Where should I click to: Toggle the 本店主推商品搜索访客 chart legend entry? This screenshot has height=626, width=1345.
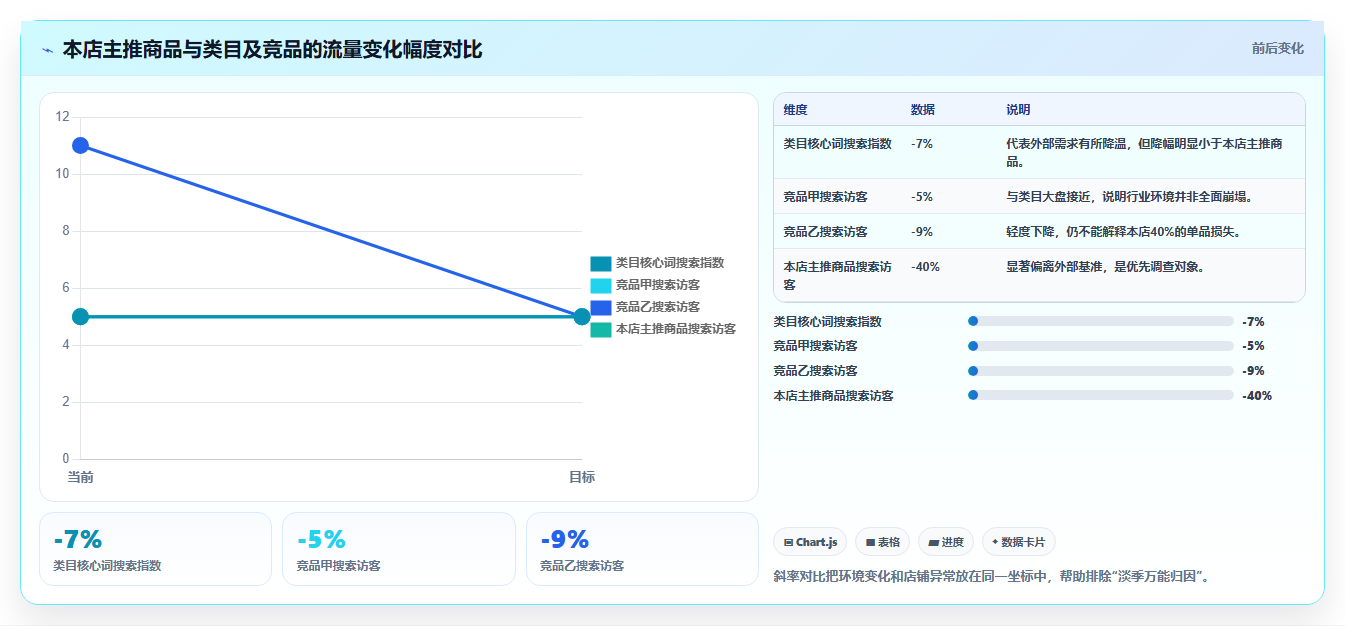pyautogui.click(x=663, y=329)
